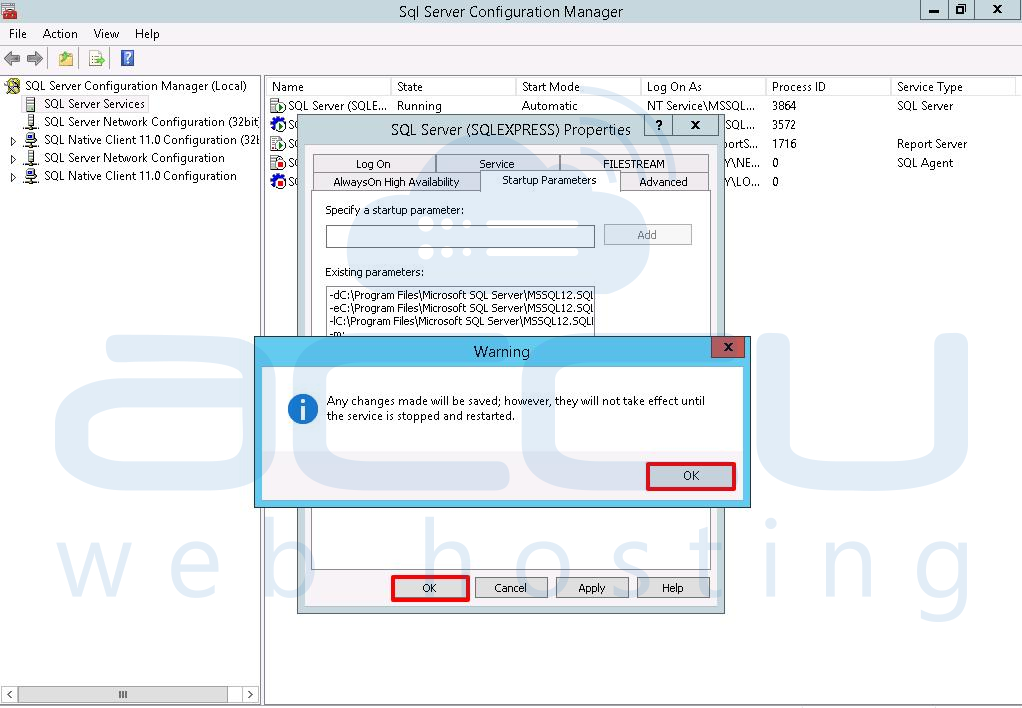The image size is (1022, 708).
Task: Select the -dC:\Program Files existing parameter
Action: [x=461, y=295]
